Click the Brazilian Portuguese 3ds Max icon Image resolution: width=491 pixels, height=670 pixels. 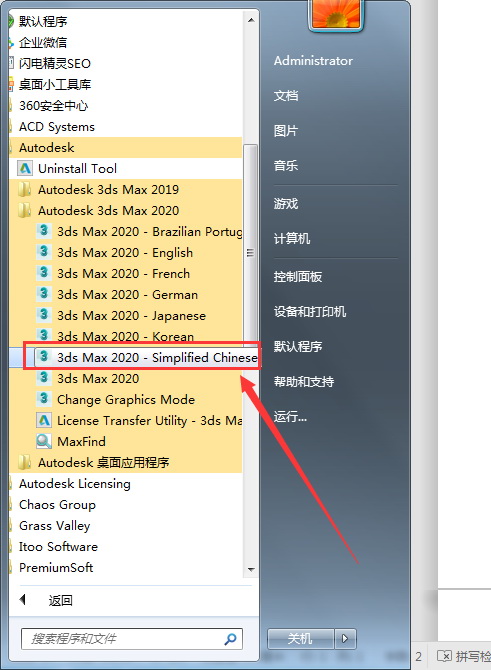(44, 231)
